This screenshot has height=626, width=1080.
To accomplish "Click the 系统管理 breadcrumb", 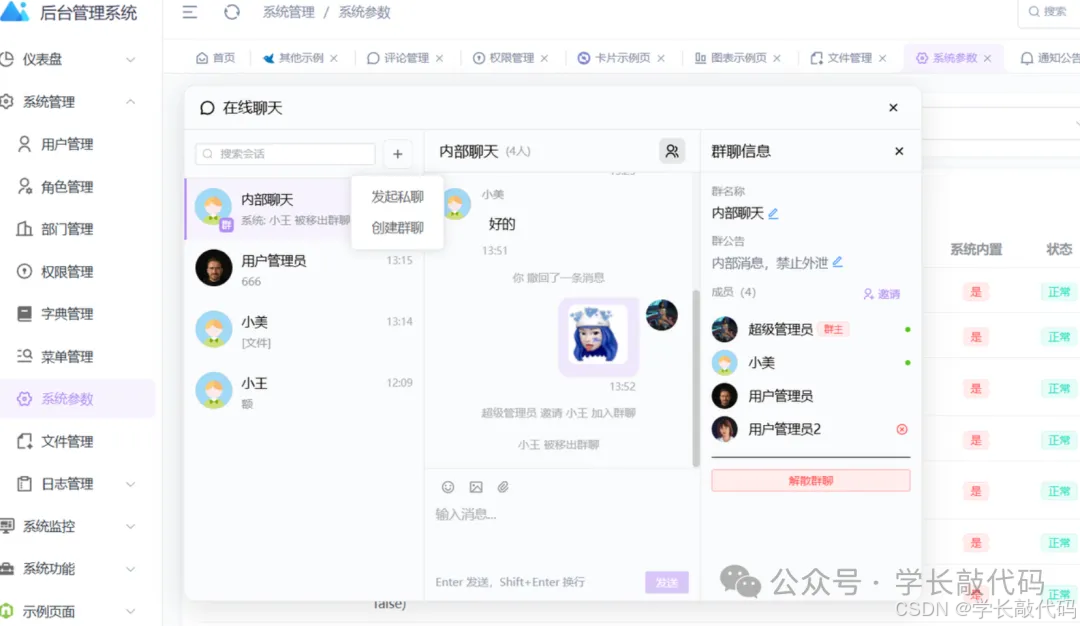I will coord(289,12).
